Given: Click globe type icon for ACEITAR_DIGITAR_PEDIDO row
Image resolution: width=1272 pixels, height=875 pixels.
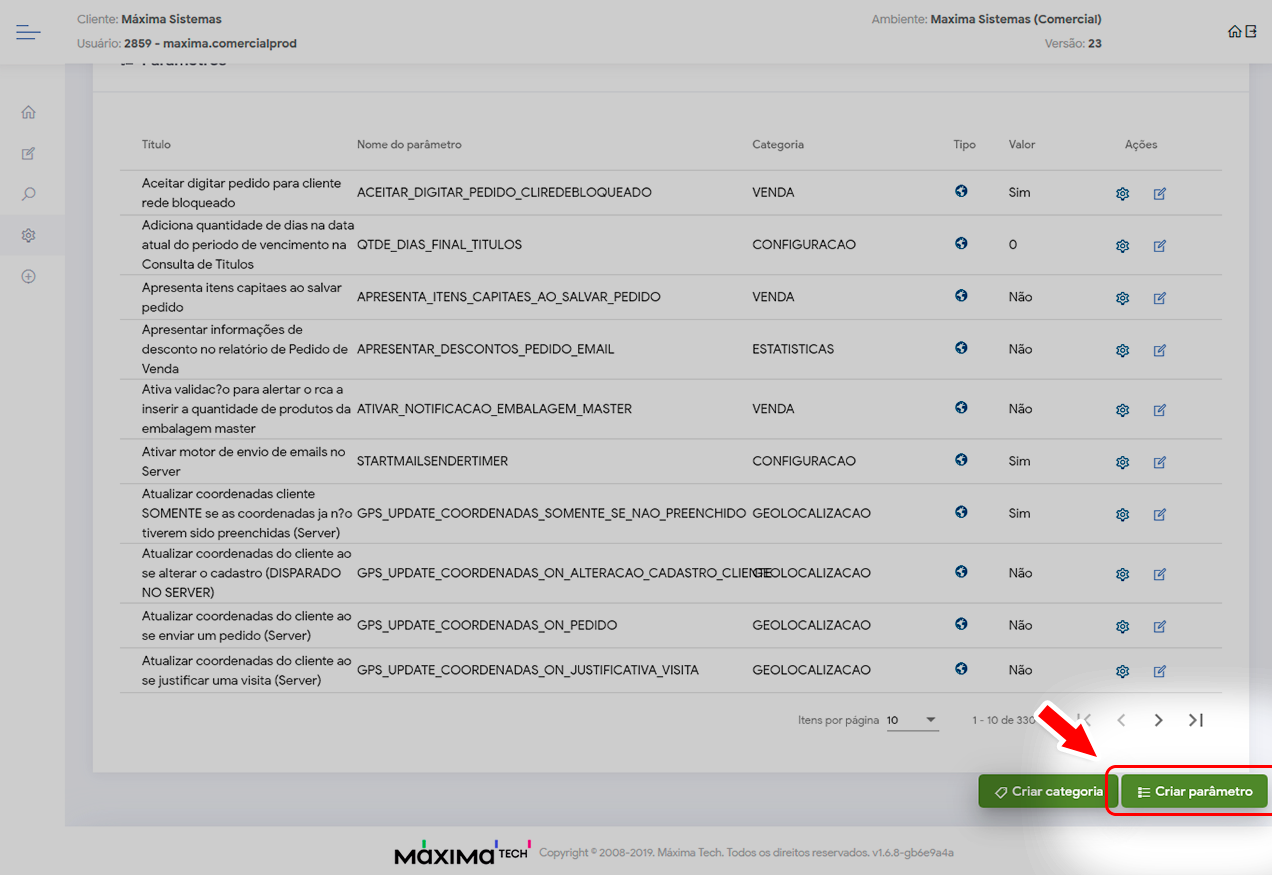Looking at the screenshot, I should [x=961, y=191].
